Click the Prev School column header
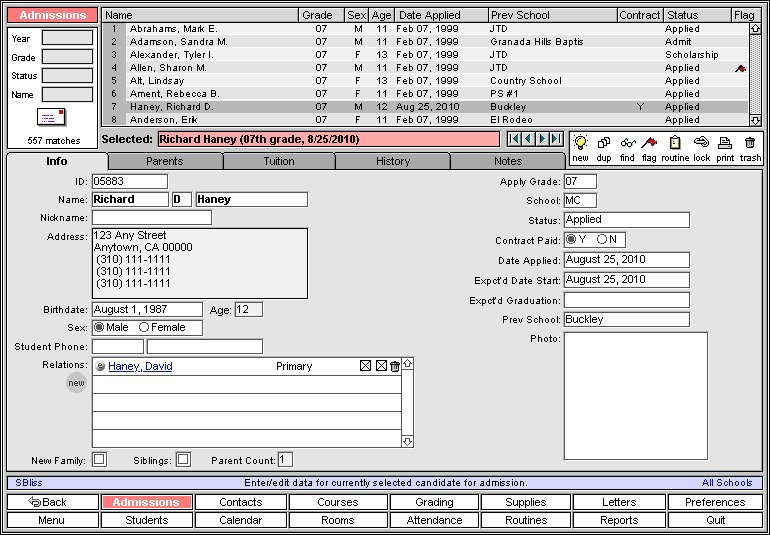This screenshot has width=770, height=535. pyautogui.click(x=553, y=15)
